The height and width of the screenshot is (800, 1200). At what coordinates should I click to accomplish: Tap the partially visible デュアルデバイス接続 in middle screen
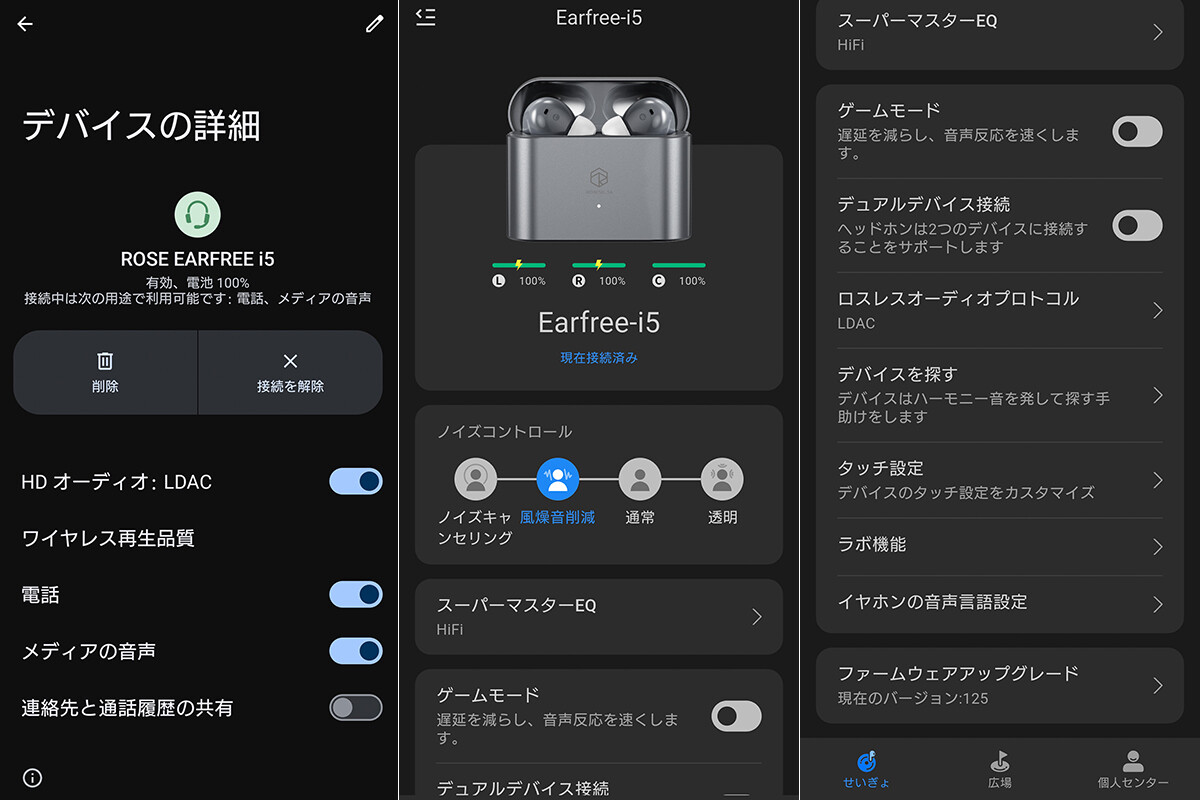[523, 788]
